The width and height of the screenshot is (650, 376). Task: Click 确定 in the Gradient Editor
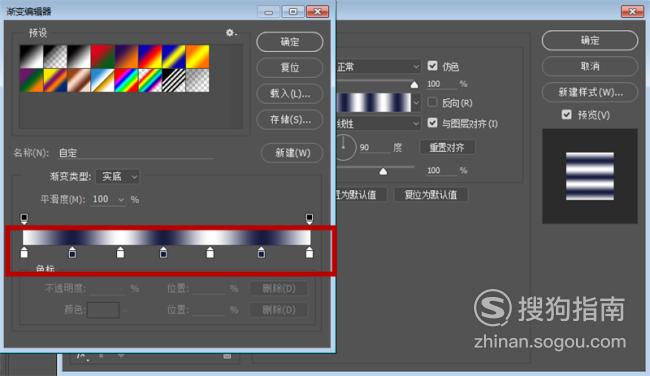click(290, 42)
